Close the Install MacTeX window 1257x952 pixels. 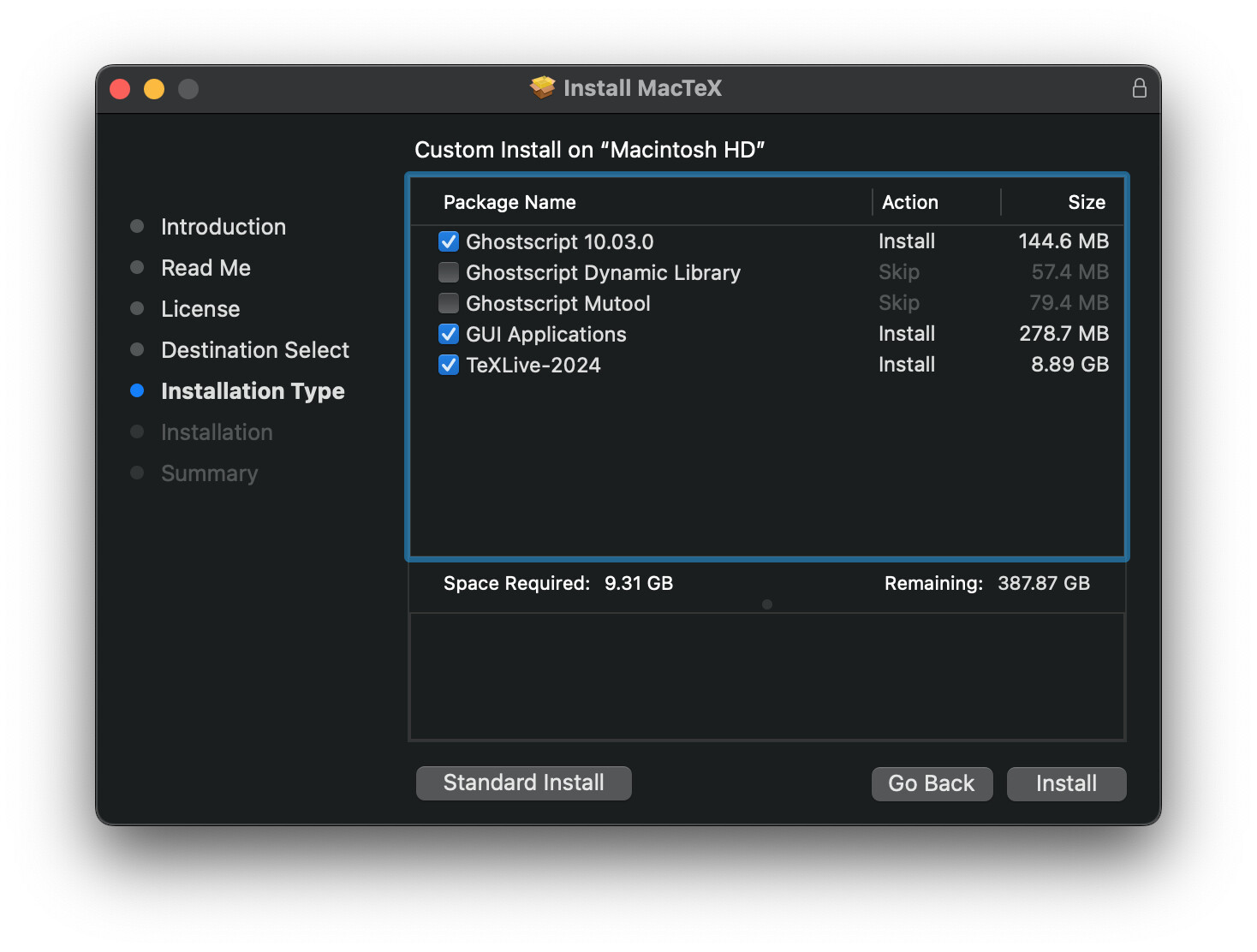[x=120, y=89]
